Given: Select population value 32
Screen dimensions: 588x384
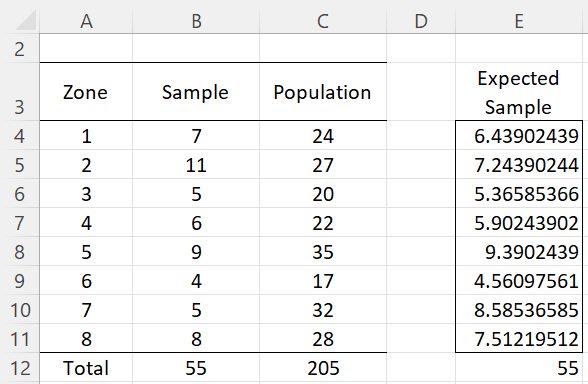Looking at the screenshot, I should 322,309.
